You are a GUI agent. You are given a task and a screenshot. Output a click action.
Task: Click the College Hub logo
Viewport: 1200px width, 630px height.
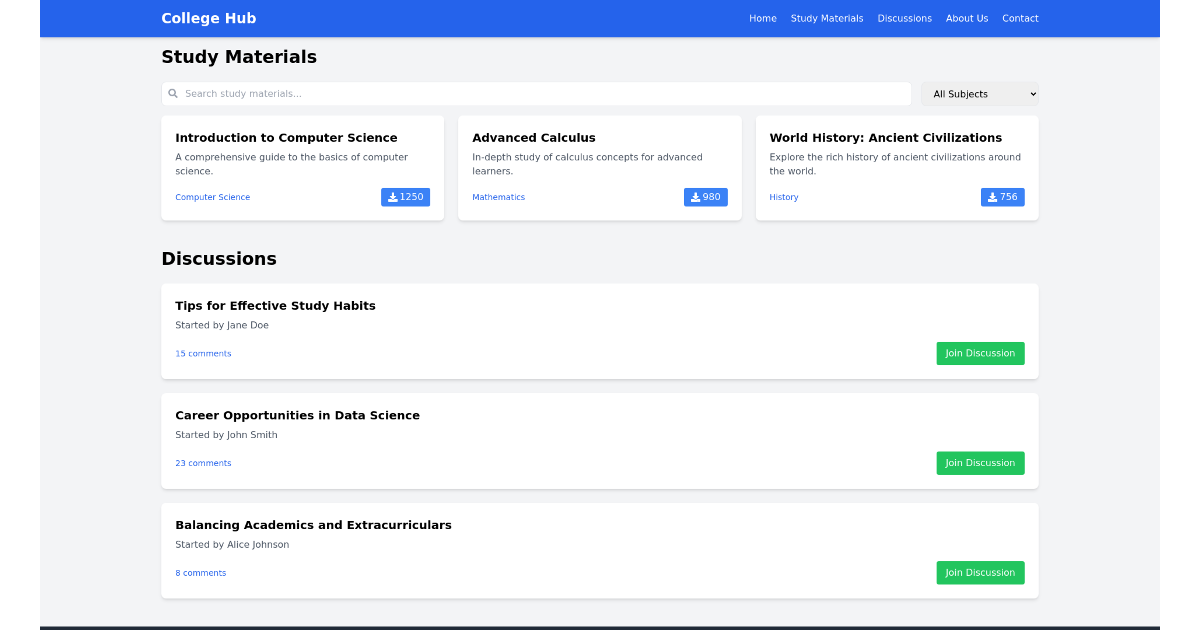[208, 18]
